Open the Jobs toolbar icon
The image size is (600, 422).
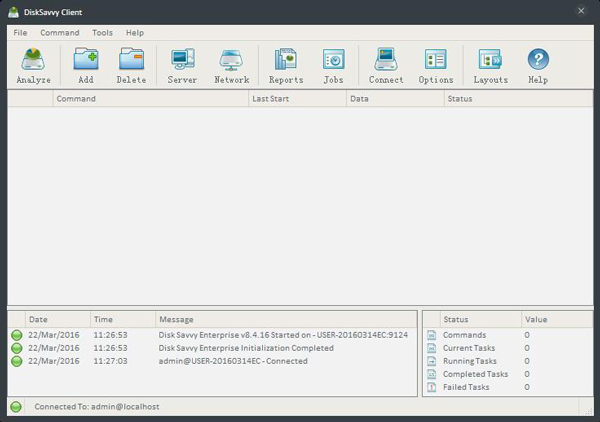click(333, 59)
